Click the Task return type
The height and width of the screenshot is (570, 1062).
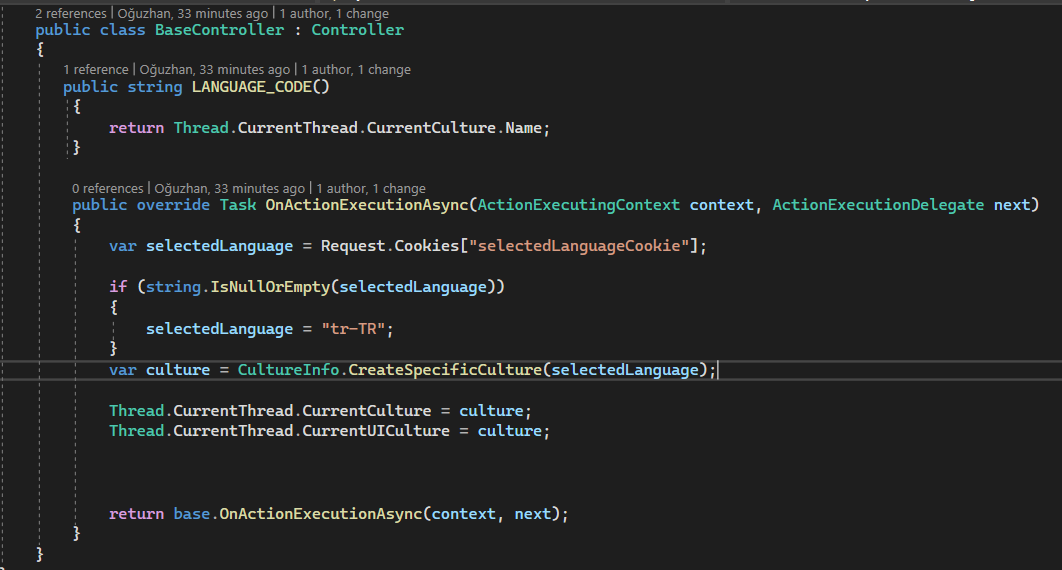(x=238, y=205)
